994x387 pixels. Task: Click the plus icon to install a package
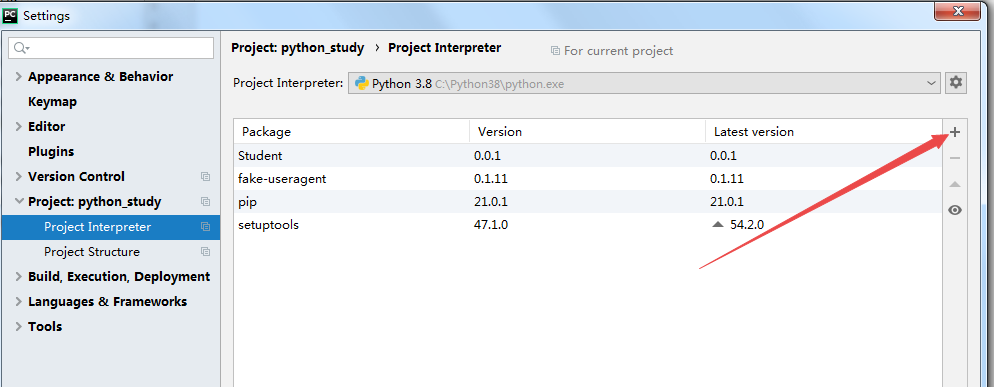pyautogui.click(x=955, y=132)
